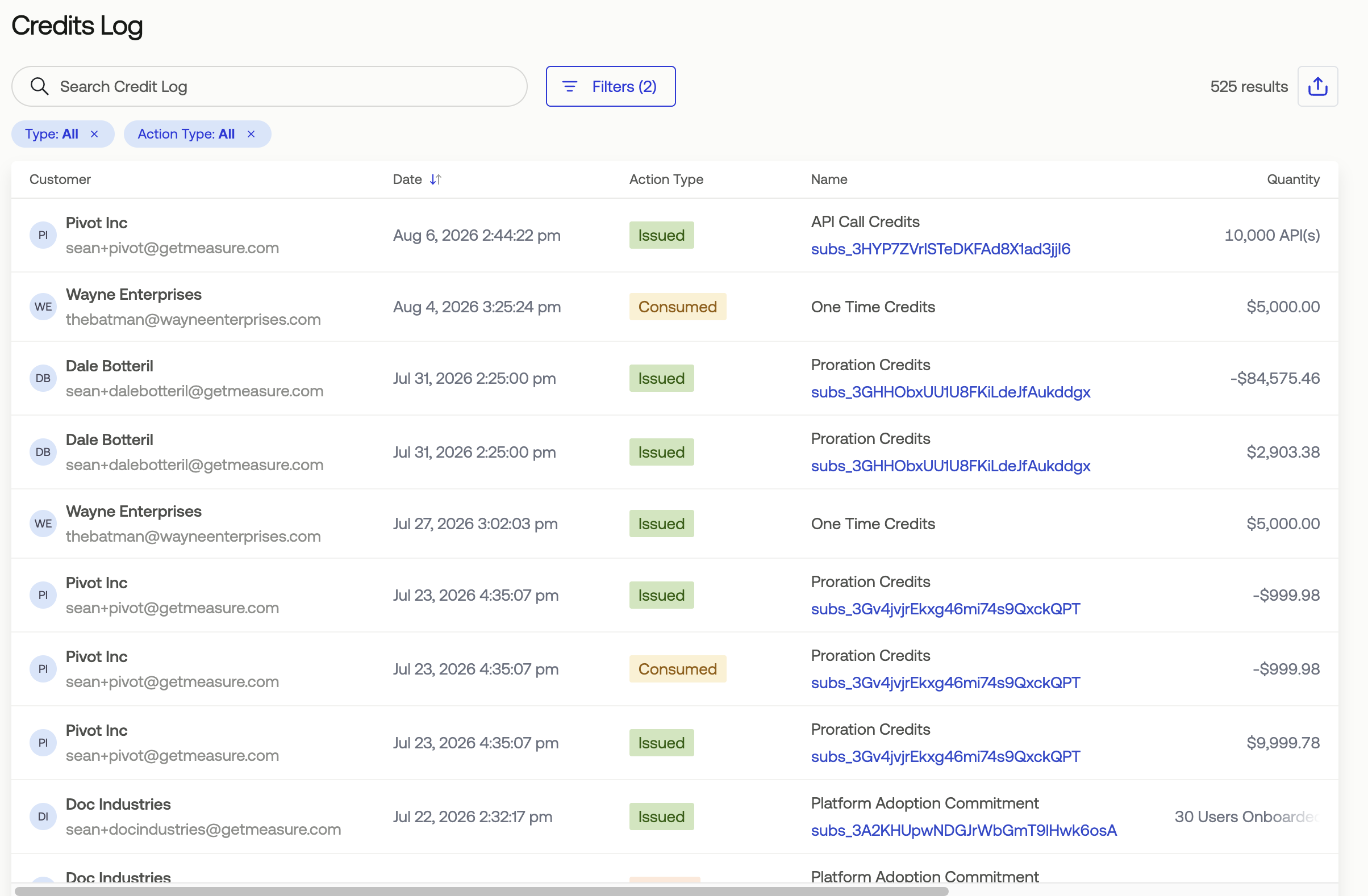The image size is (1368, 896).
Task: Click the horizontal scrollbar at the bottom
Action: point(481,891)
